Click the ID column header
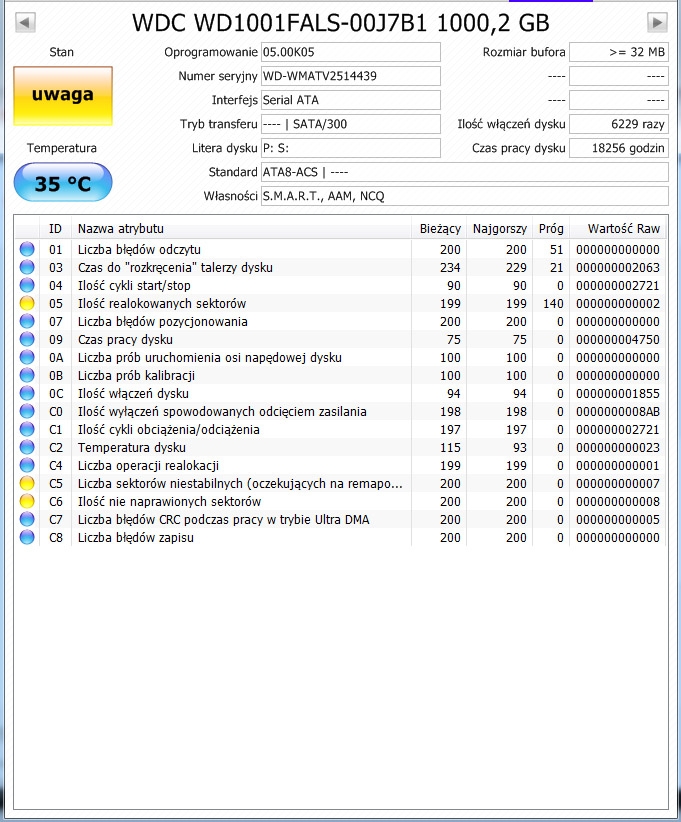 click(55, 229)
